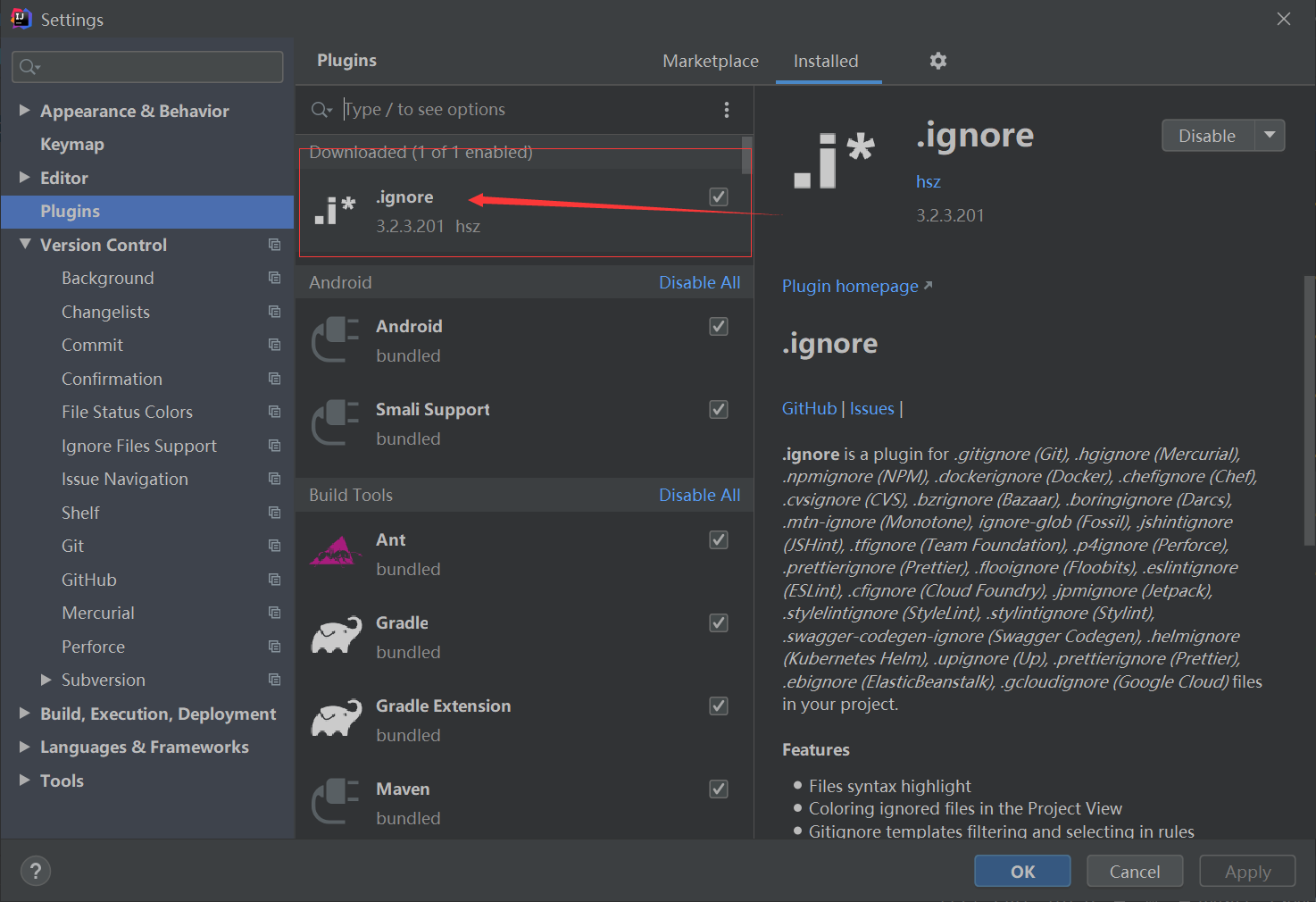Image resolution: width=1316 pixels, height=902 pixels.
Task: Open the Issues link in description
Action: [x=871, y=408]
